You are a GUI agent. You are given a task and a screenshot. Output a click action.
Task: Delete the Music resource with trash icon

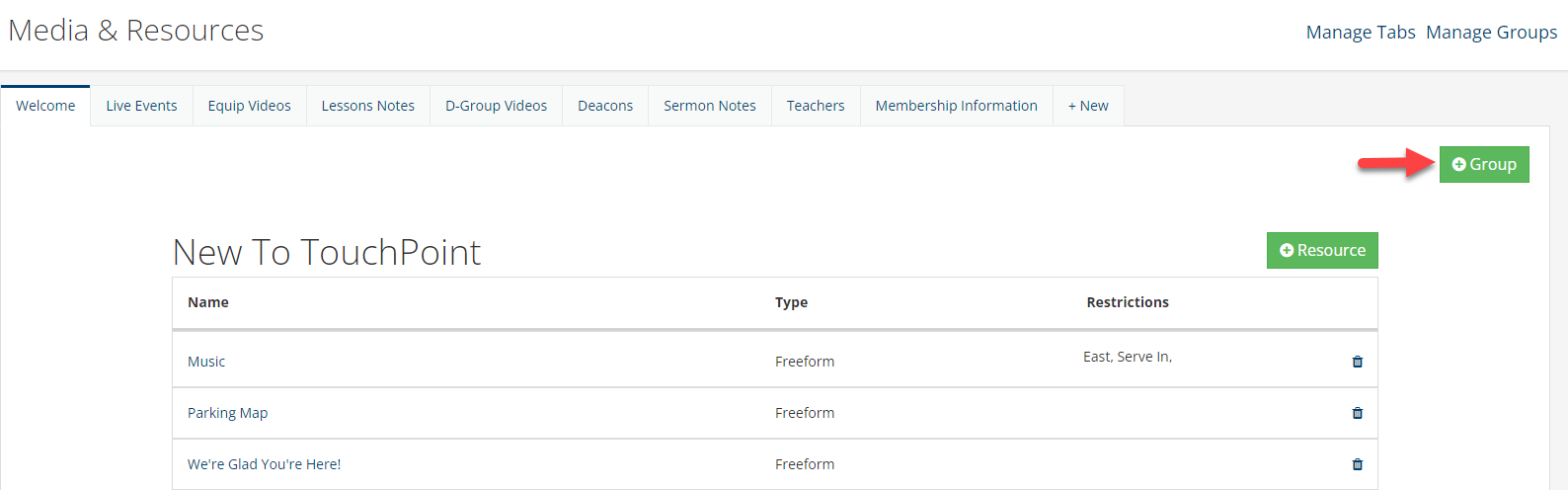pyautogui.click(x=1357, y=362)
